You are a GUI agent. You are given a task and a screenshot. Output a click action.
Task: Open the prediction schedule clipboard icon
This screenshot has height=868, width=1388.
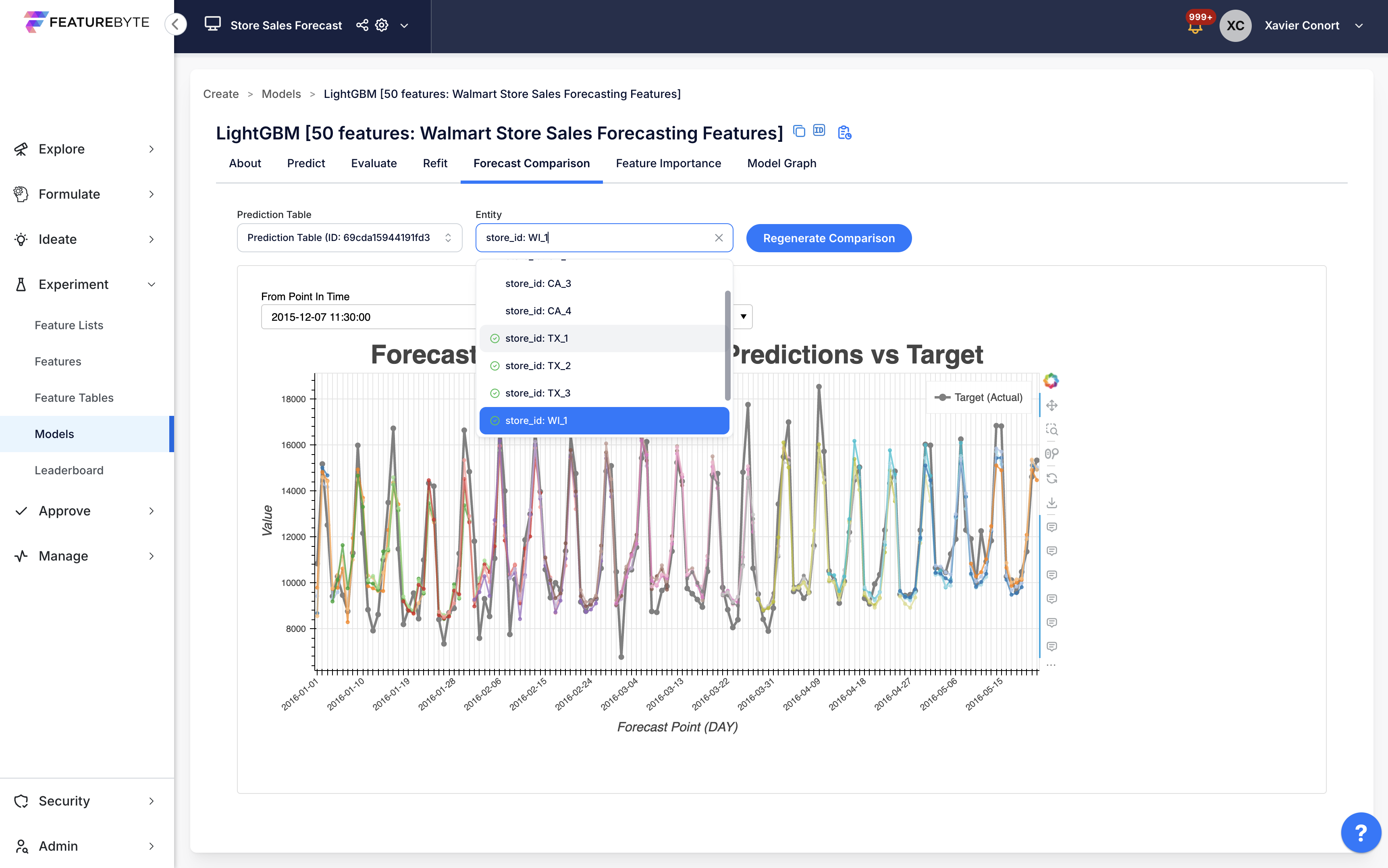[x=844, y=132]
